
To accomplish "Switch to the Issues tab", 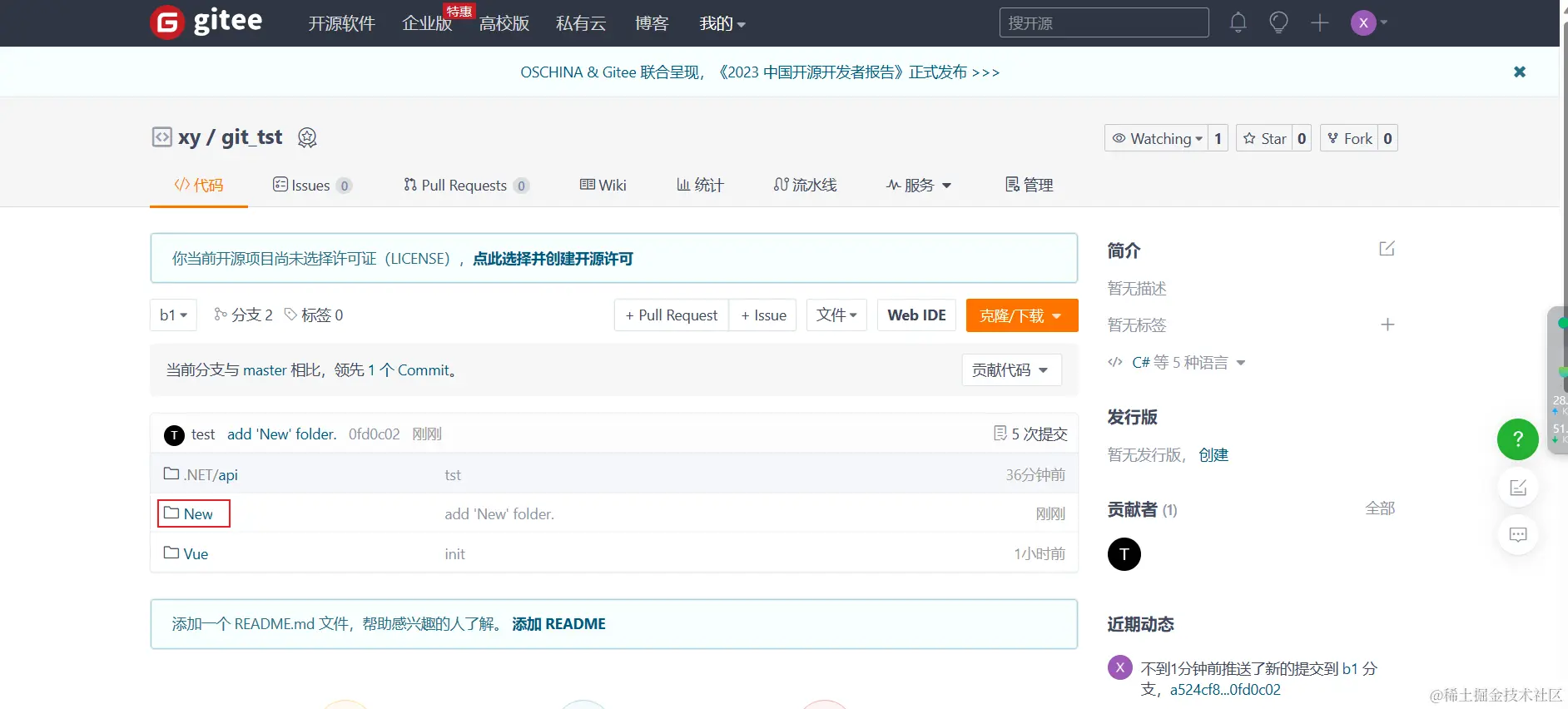I will (x=312, y=185).
